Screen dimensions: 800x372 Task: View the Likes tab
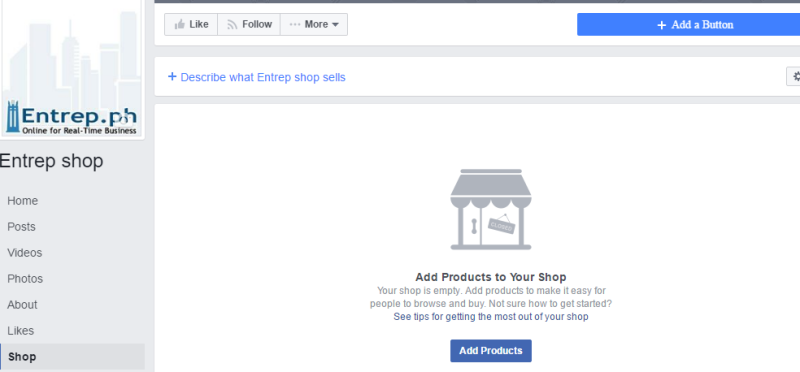[x=20, y=331]
